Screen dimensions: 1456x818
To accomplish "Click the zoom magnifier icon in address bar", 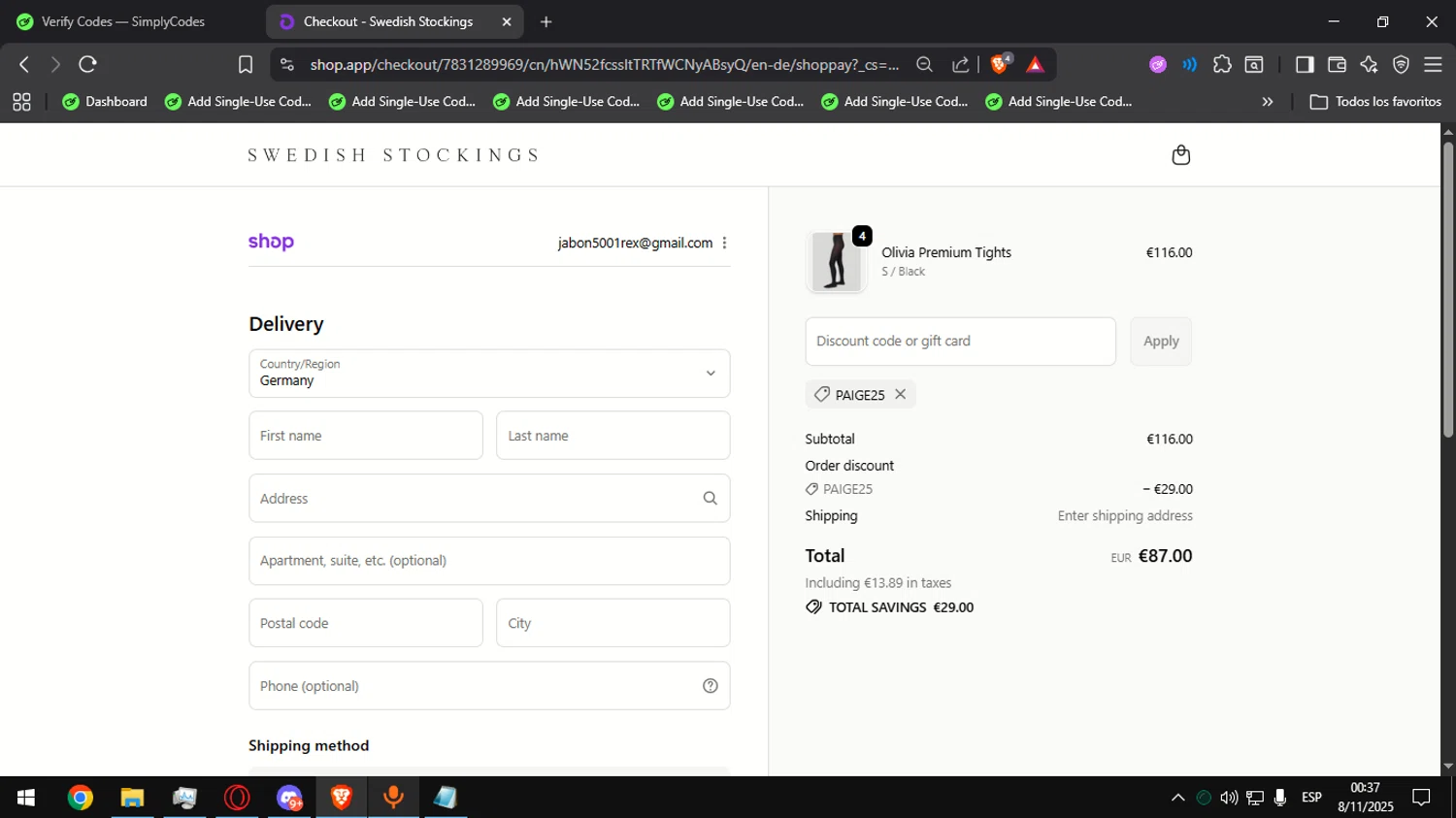I will [x=924, y=64].
